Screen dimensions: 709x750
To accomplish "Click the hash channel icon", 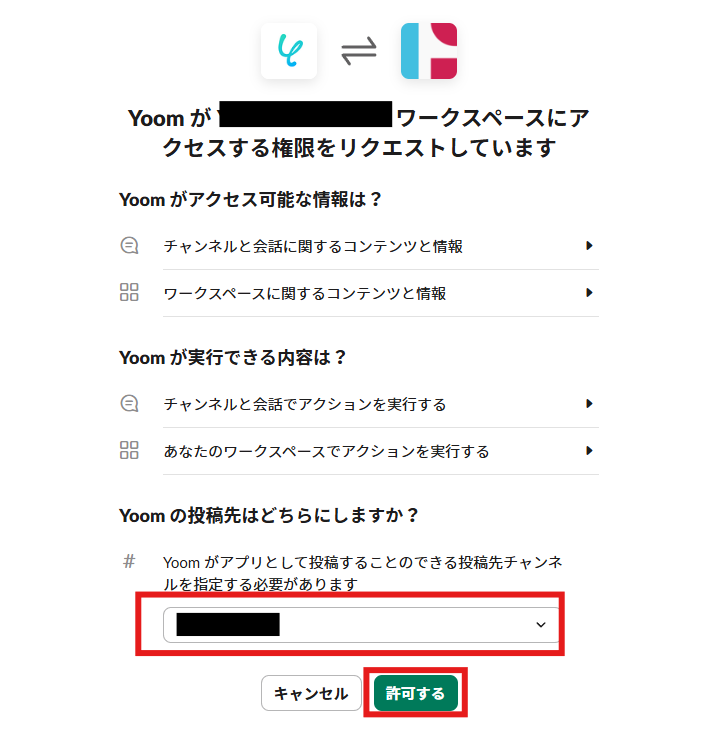I will (129, 561).
